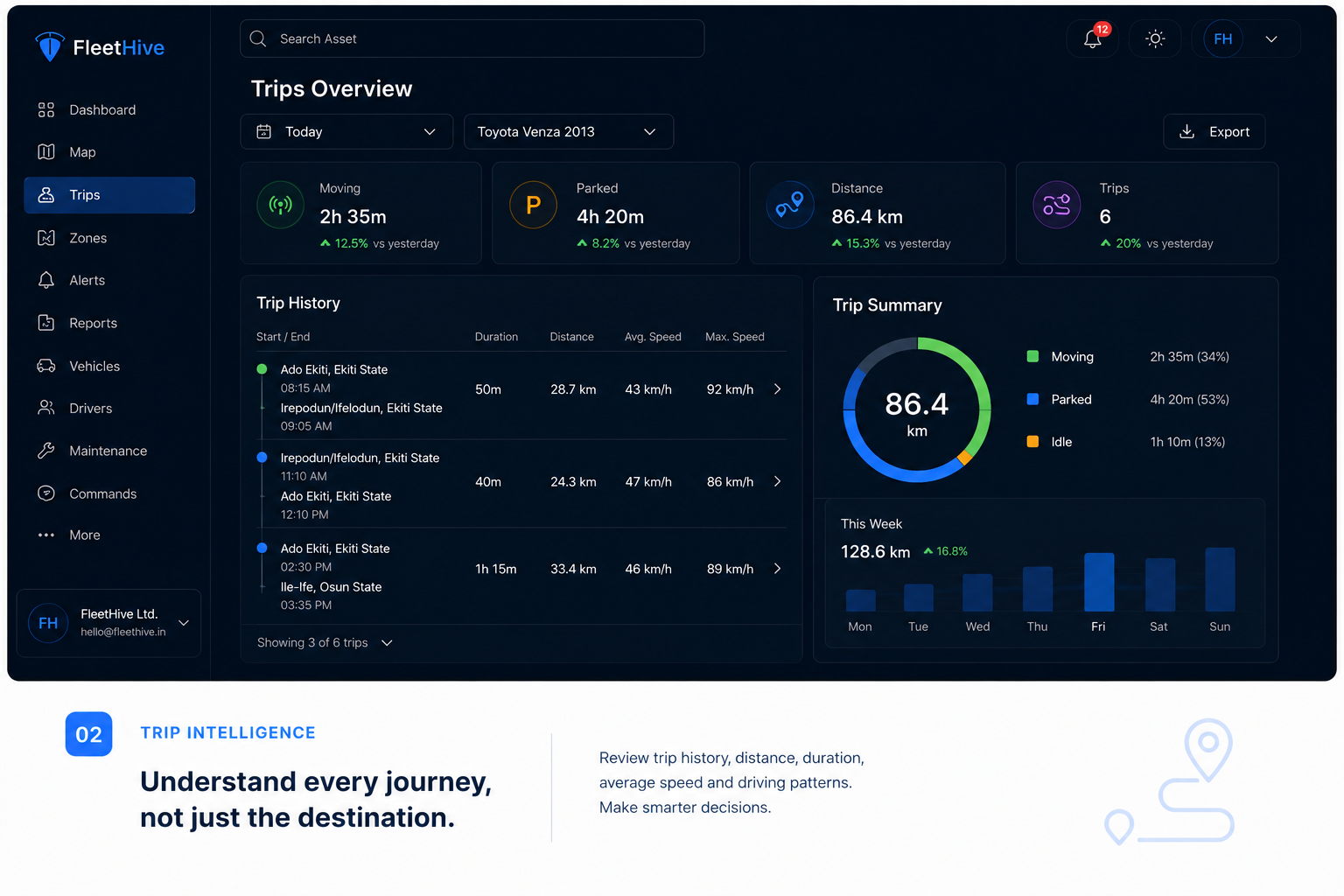Click the search magnifier icon
This screenshot has width=1344, height=896.
pyautogui.click(x=258, y=38)
